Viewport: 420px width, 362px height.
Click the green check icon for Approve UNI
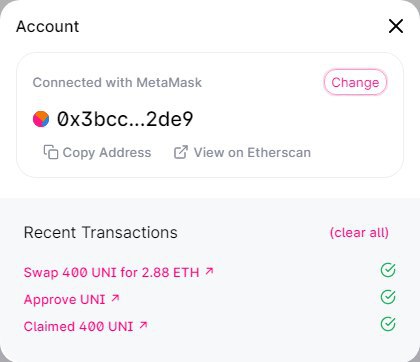coord(388,297)
